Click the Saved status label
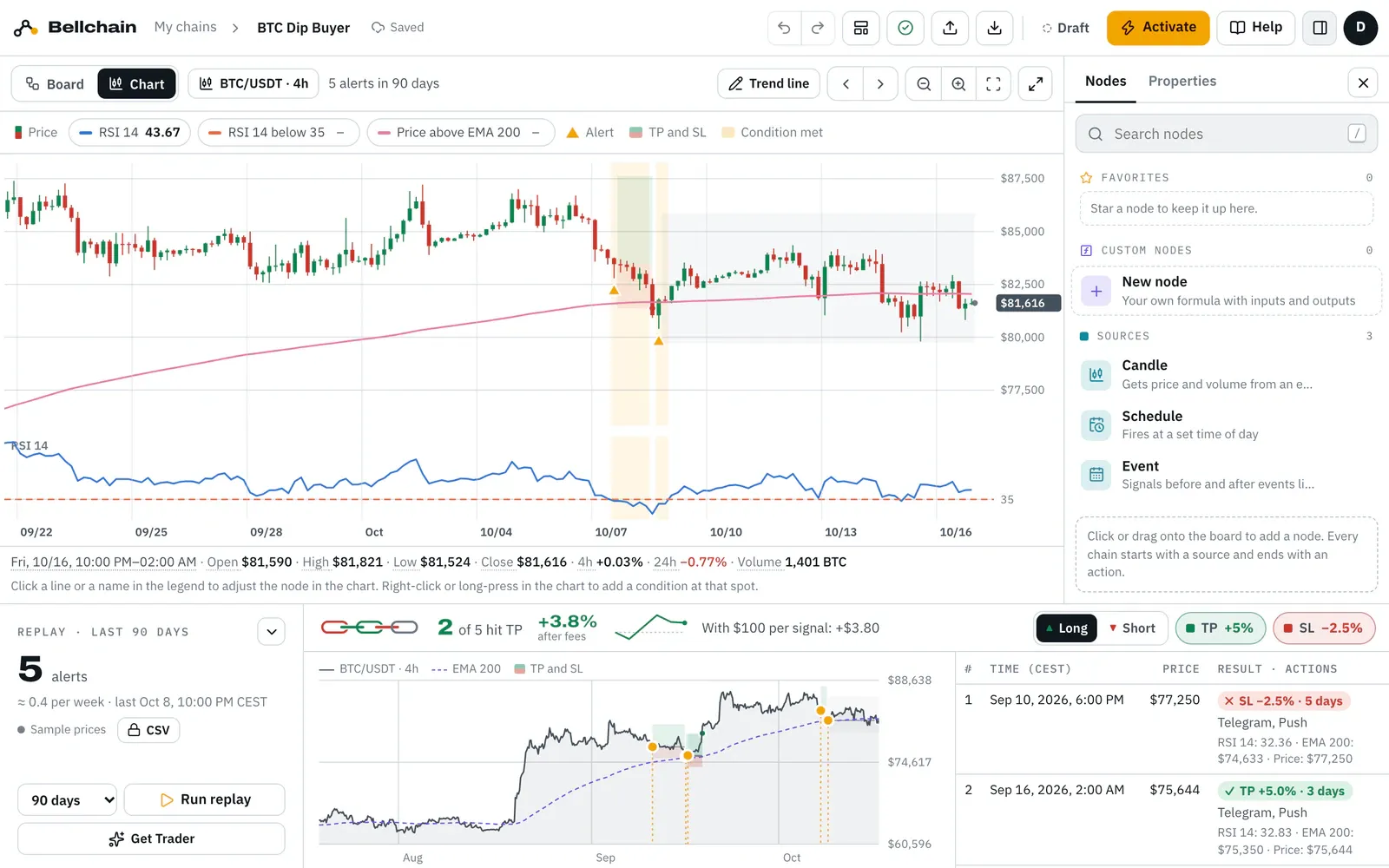The image size is (1389, 868). click(398, 28)
